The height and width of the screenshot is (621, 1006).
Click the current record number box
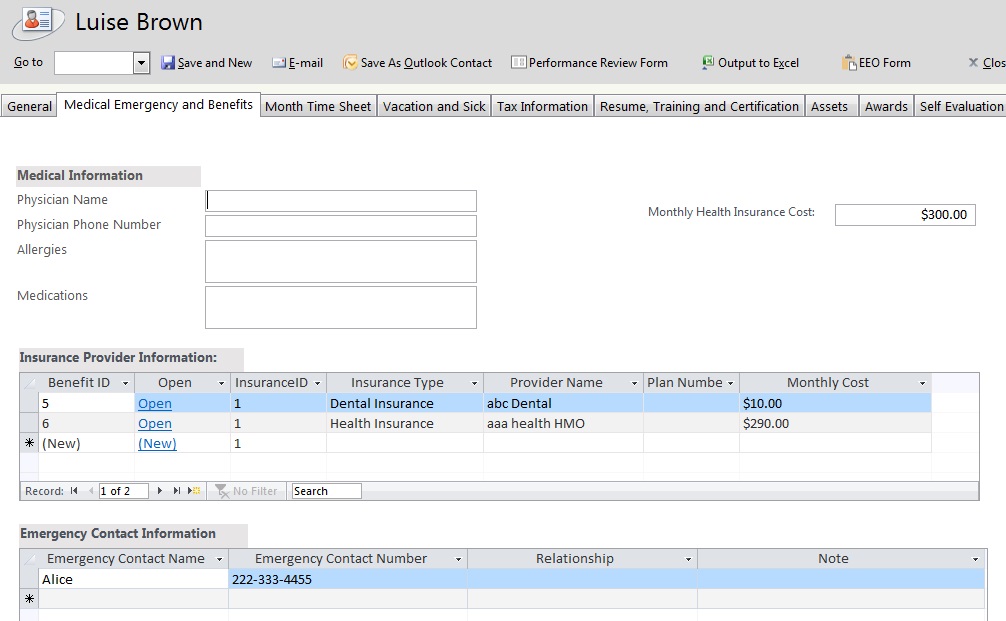123,491
